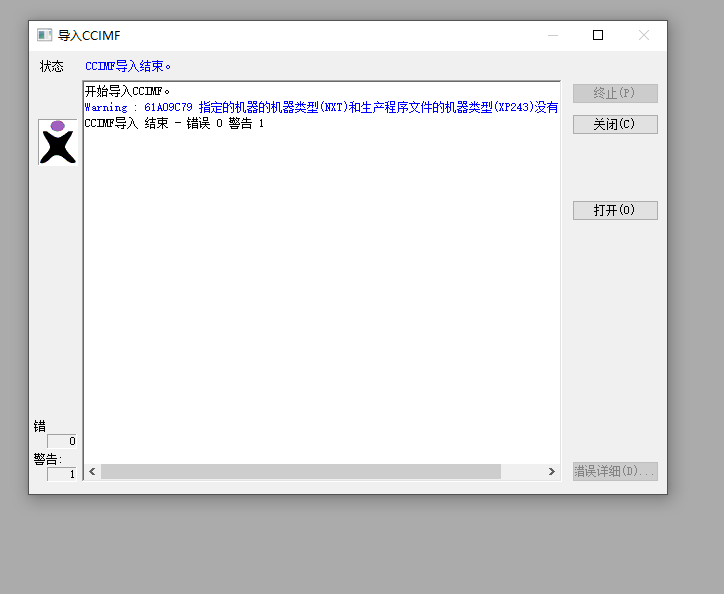The image size is (724, 594).
Task: Maximize the 导入CCIMF window
Action: tap(598, 35)
